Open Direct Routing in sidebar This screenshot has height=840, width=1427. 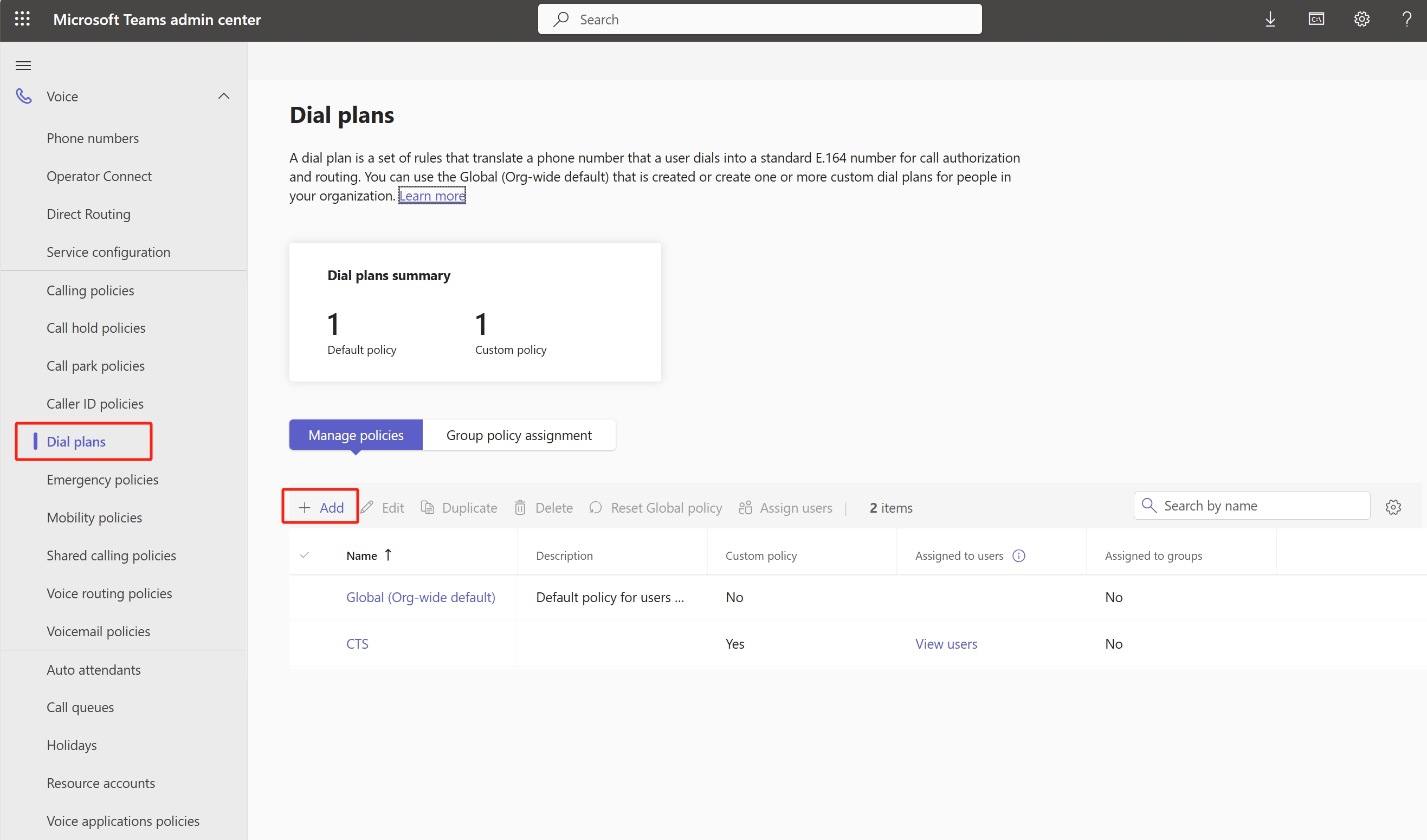coord(88,214)
